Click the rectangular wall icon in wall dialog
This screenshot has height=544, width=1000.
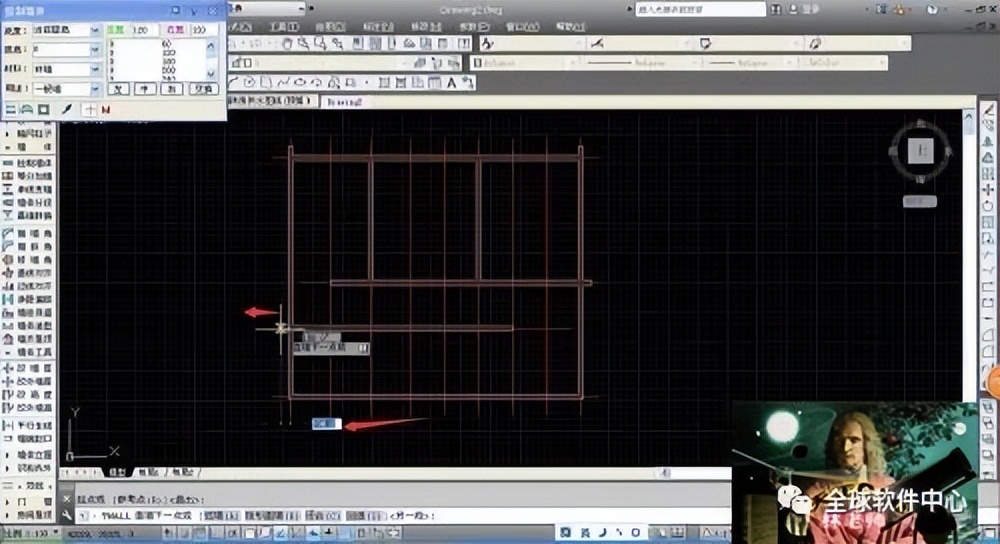42,108
